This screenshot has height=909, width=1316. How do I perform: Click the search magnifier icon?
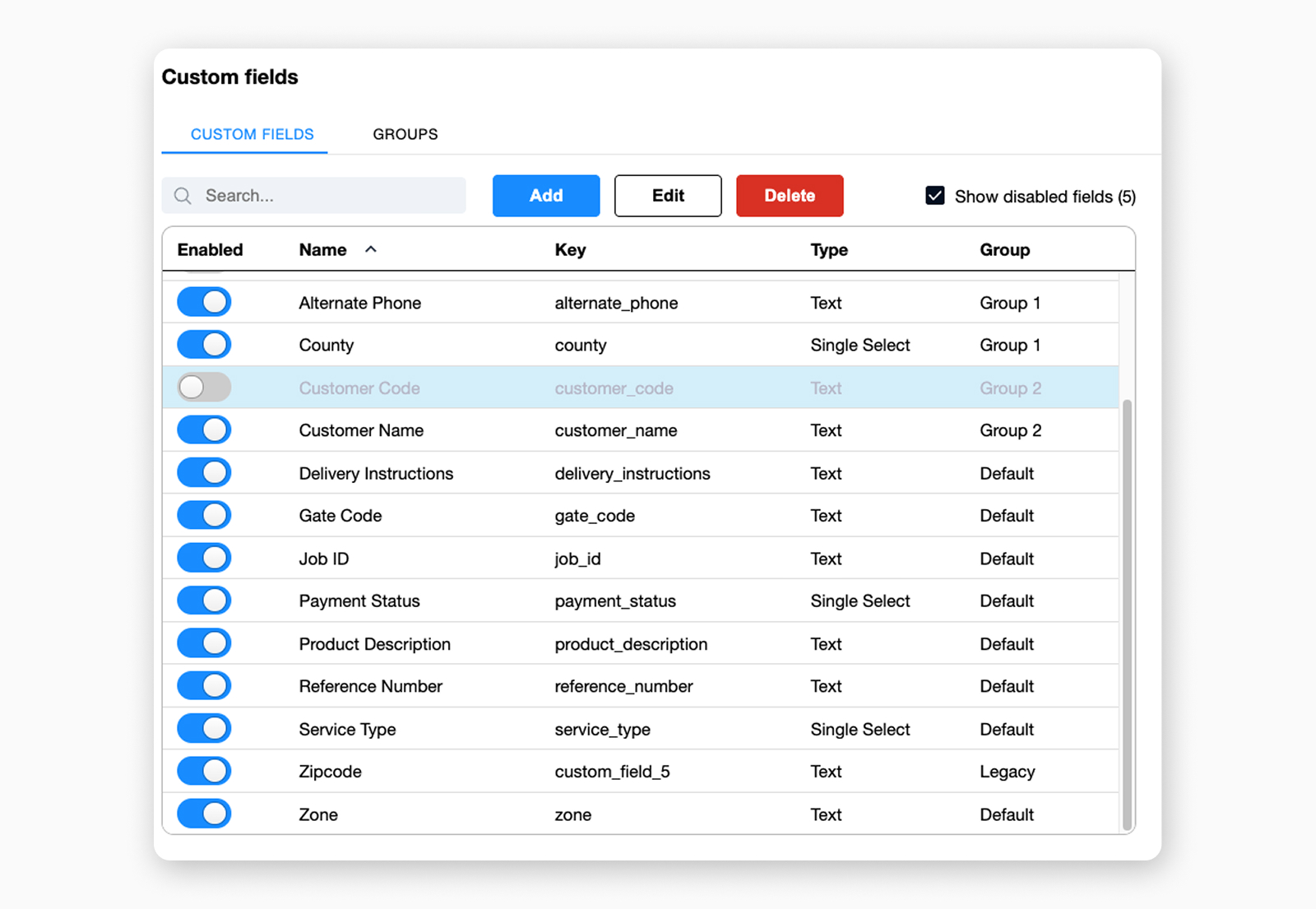click(x=183, y=196)
